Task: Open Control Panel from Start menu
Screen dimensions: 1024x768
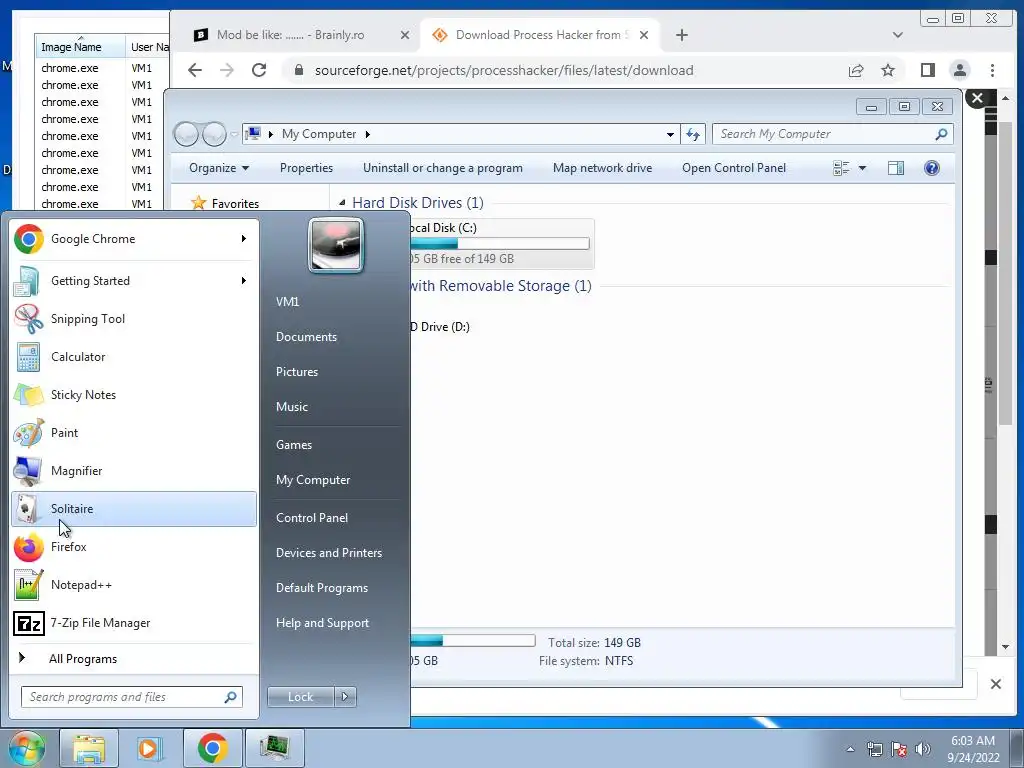Action: pos(312,518)
